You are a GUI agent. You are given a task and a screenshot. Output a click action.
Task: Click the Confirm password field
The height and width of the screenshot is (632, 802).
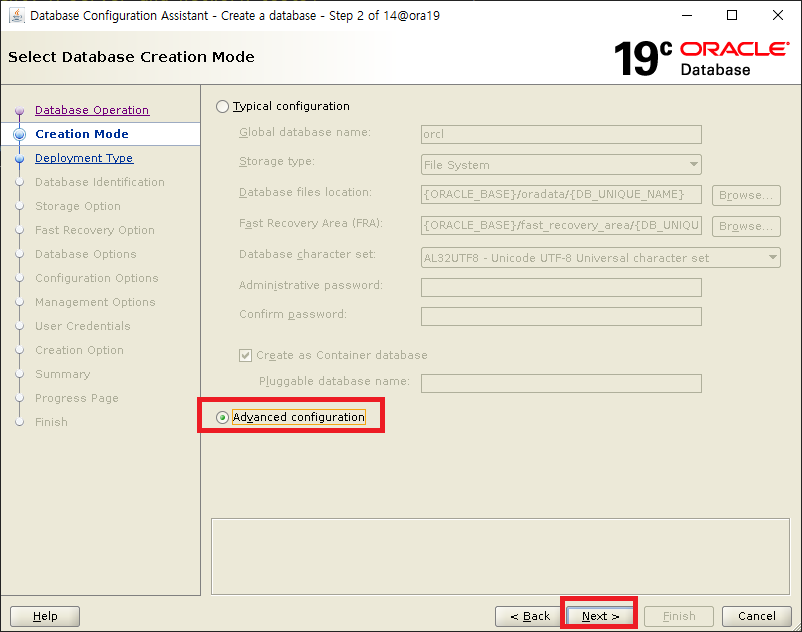561,317
